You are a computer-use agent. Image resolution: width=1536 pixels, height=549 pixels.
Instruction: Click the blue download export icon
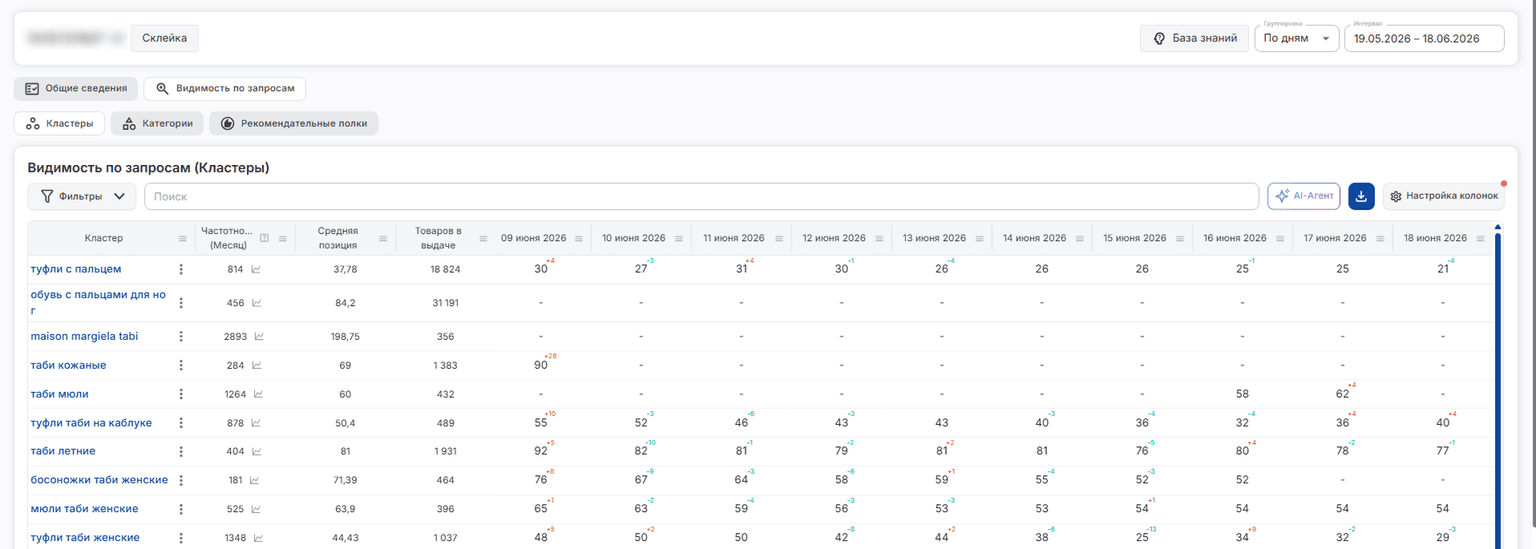pyautogui.click(x=1361, y=196)
